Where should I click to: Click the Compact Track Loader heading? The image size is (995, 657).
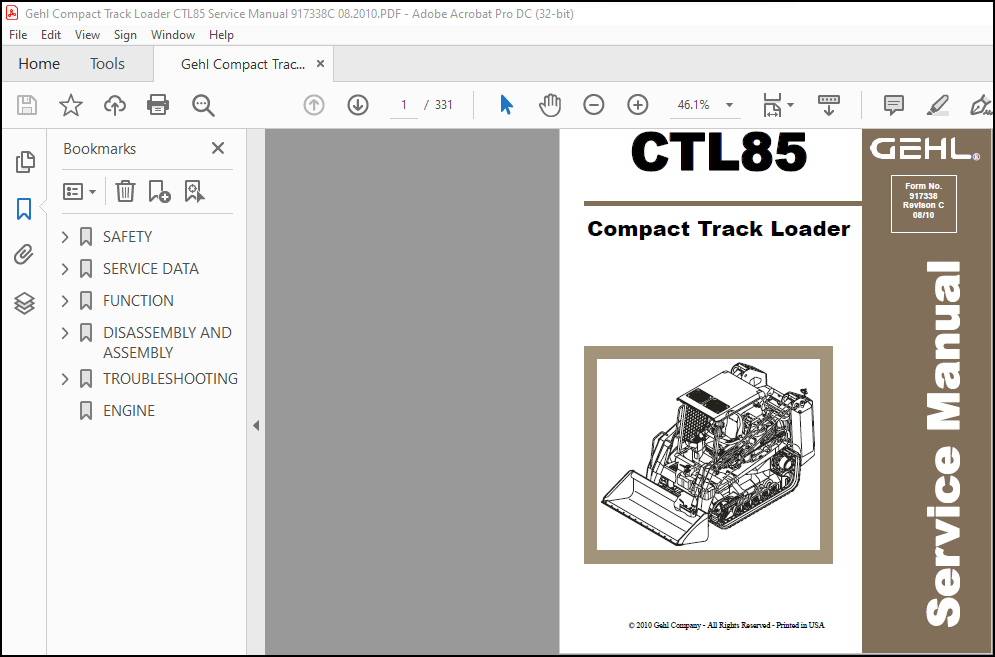tap(718, 229)
